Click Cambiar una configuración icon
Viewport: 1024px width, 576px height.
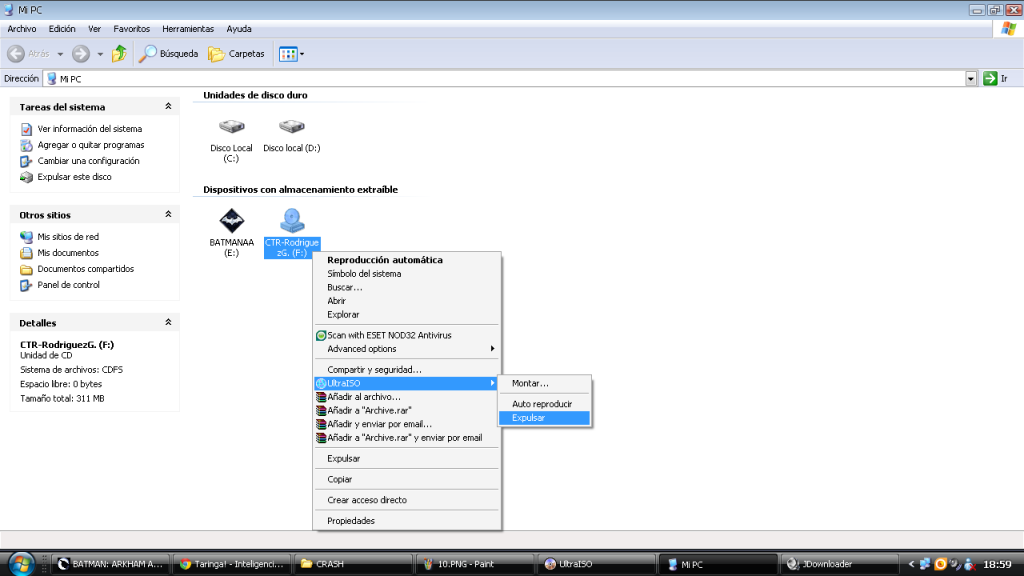26,161
